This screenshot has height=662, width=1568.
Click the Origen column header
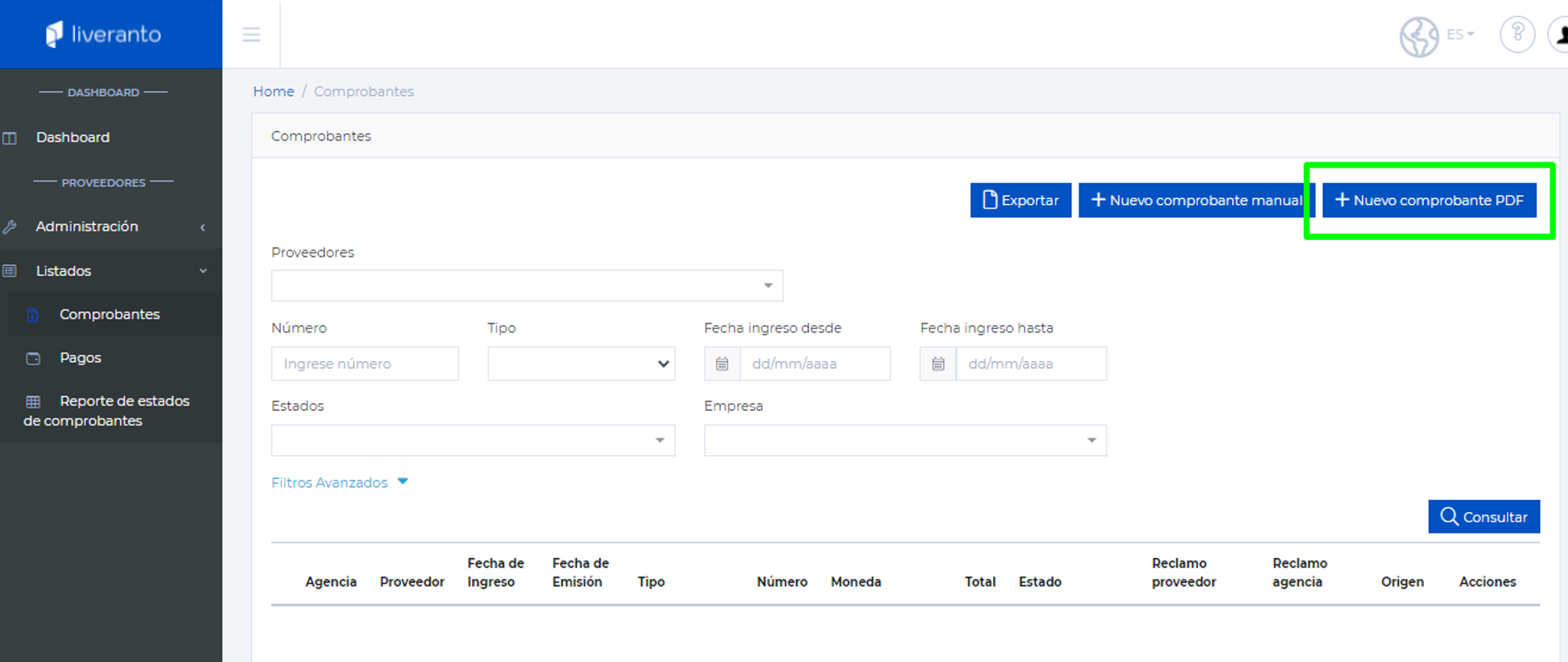[1402, 582]
